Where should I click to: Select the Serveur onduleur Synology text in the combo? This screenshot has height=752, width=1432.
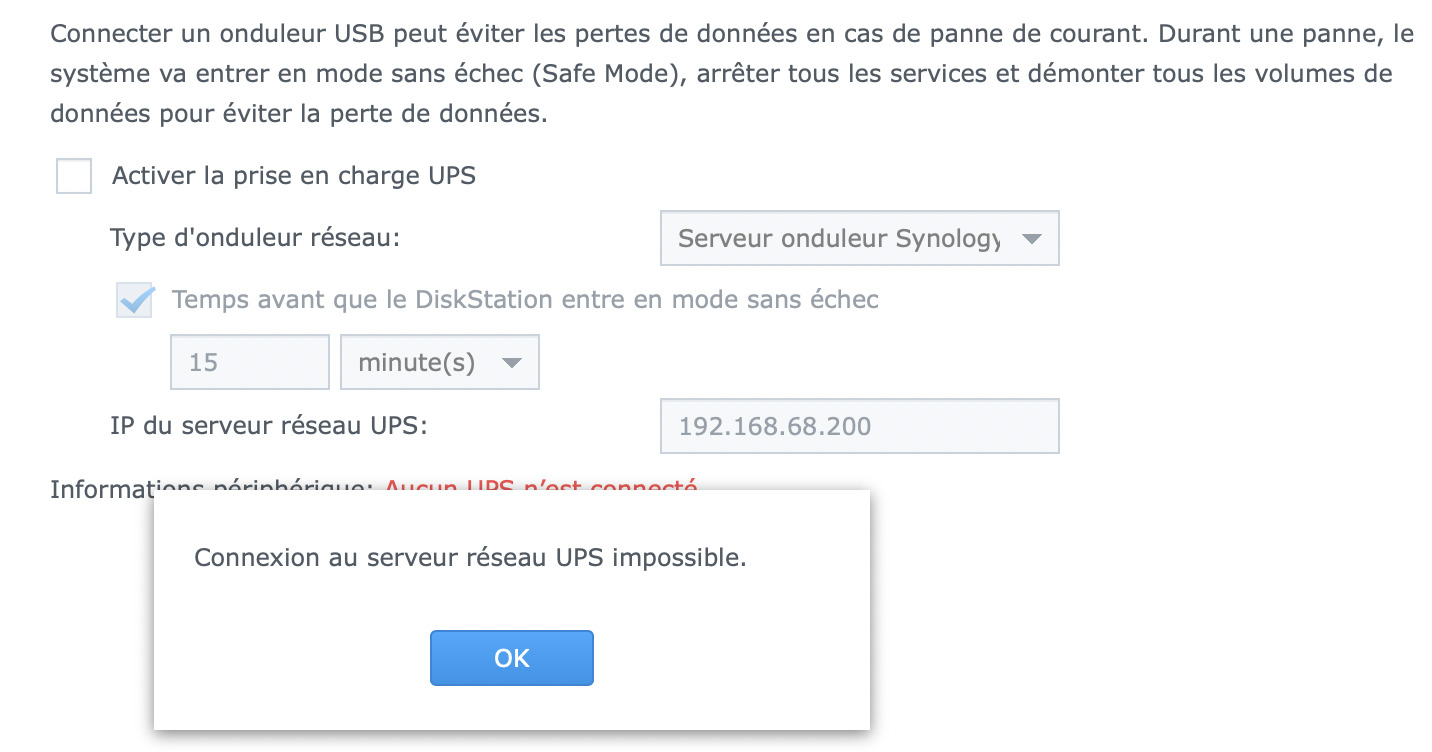pyautogui.click(x=838, y=239)
